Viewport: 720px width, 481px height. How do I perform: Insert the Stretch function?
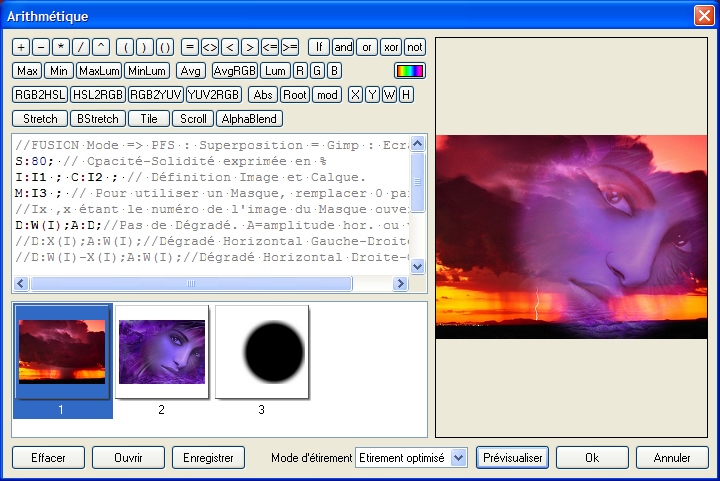coord(40,118)
